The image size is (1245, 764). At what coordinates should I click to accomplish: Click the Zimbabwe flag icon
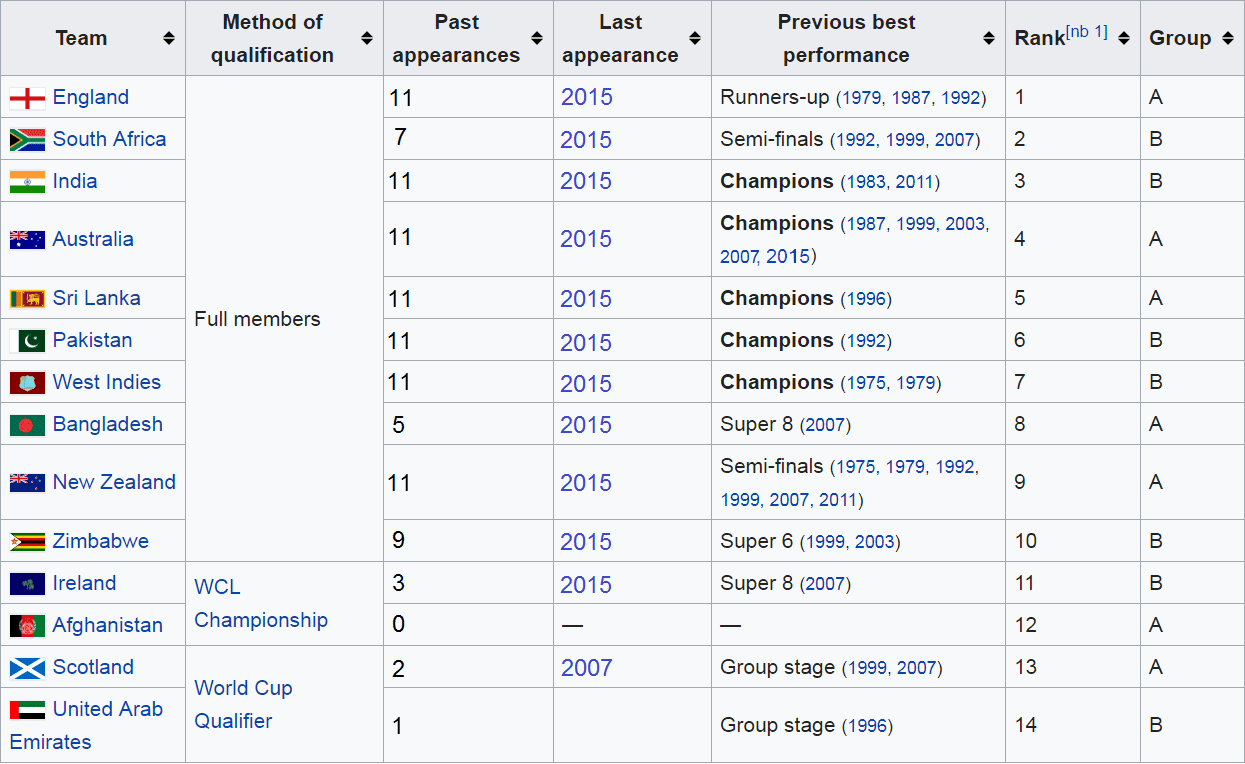coord(27,542)
